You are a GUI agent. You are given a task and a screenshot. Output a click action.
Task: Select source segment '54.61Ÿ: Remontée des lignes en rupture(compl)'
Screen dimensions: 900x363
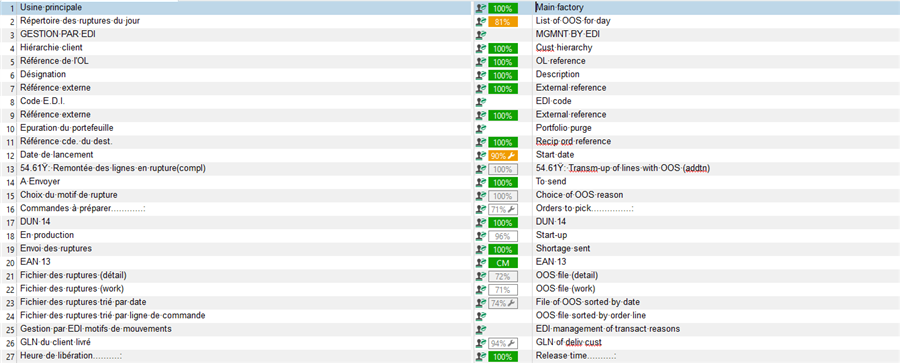point(112,168)
